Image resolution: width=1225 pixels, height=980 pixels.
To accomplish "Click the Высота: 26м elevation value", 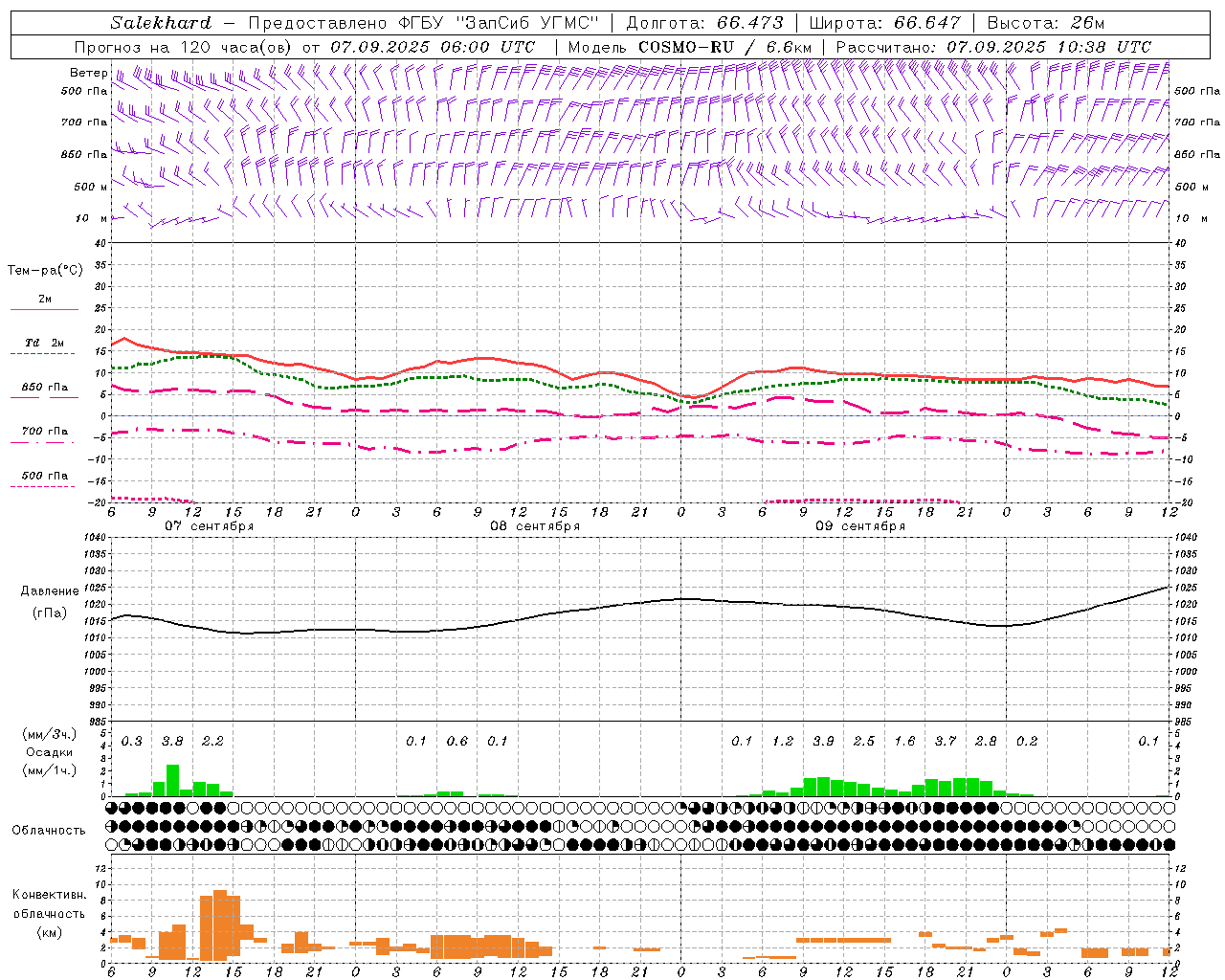I will pyautogui.click(x=1047, y=23).
